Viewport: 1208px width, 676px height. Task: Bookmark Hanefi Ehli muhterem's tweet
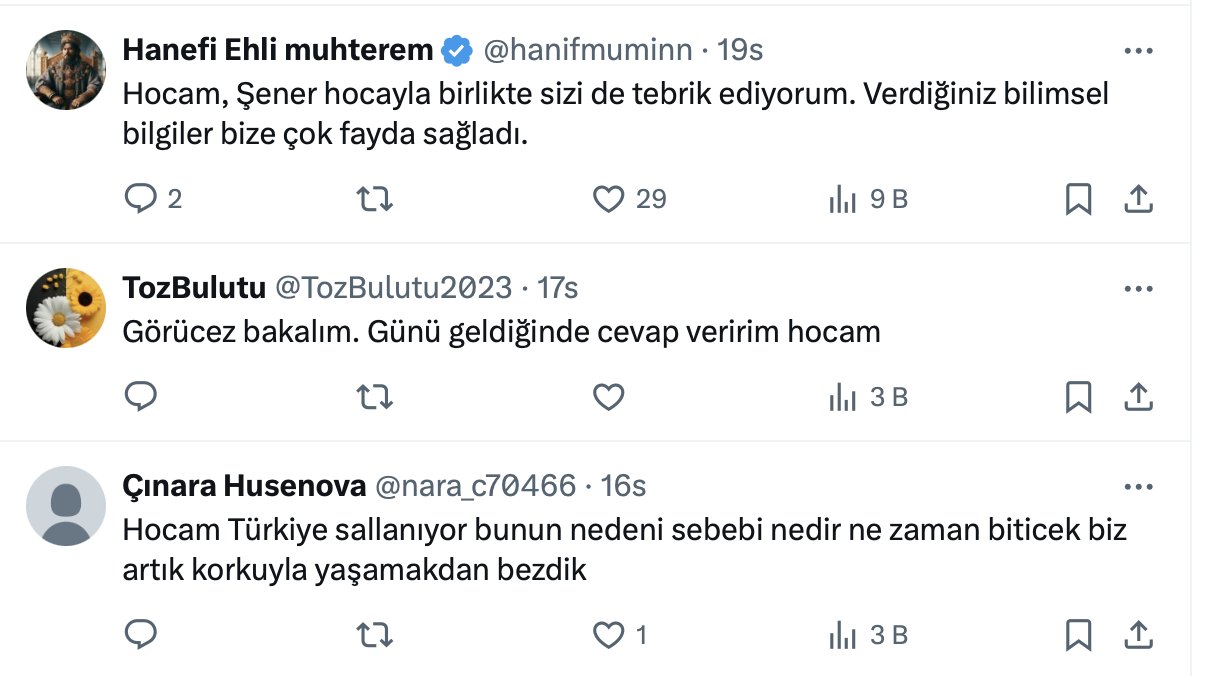[1077, 199]
